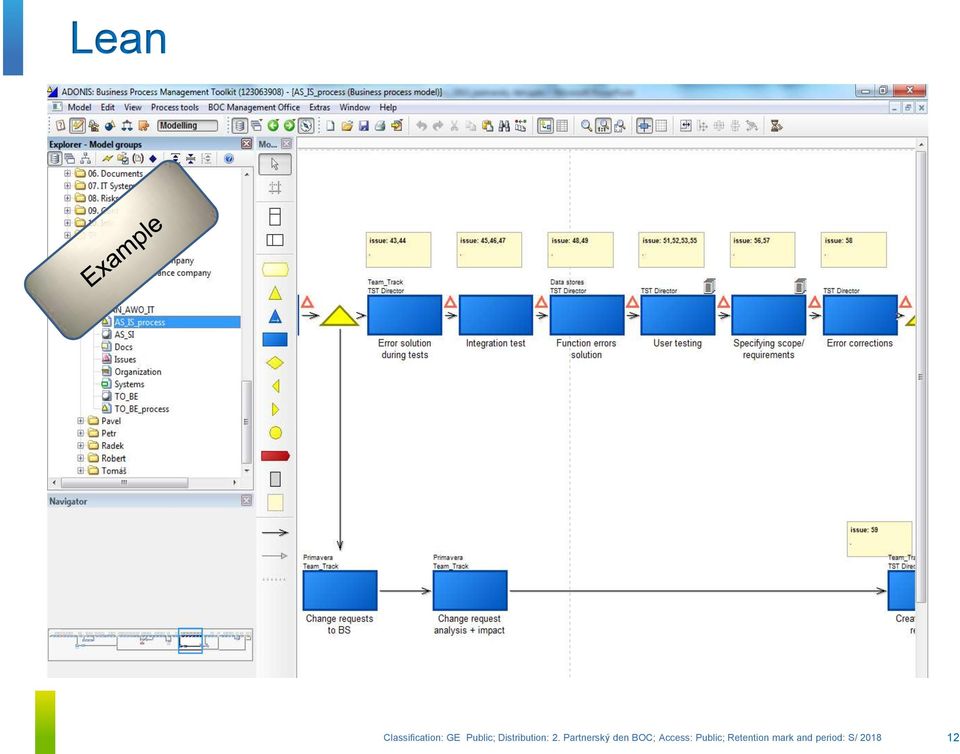Select the AS_IS_process model in tree

(x=140, y=322)
